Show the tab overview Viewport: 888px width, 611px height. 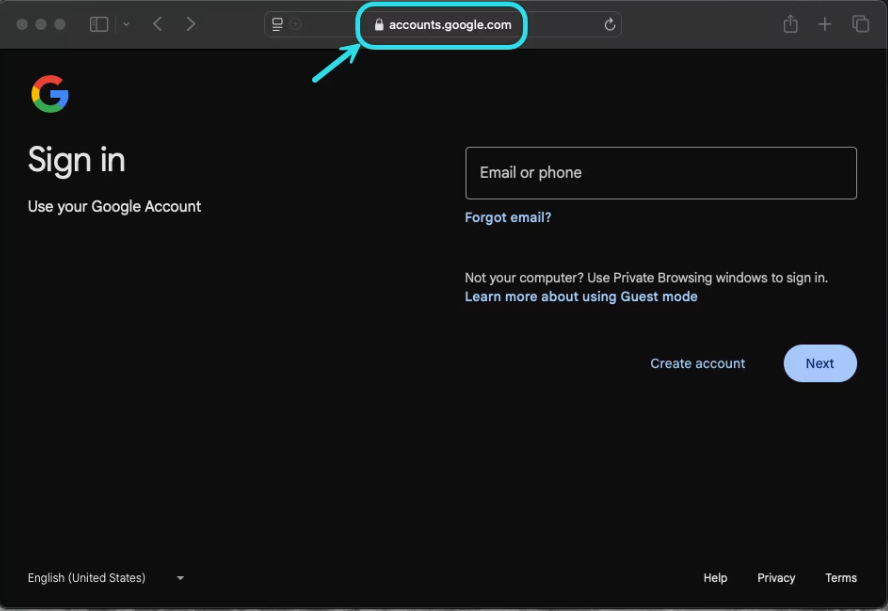860,24
